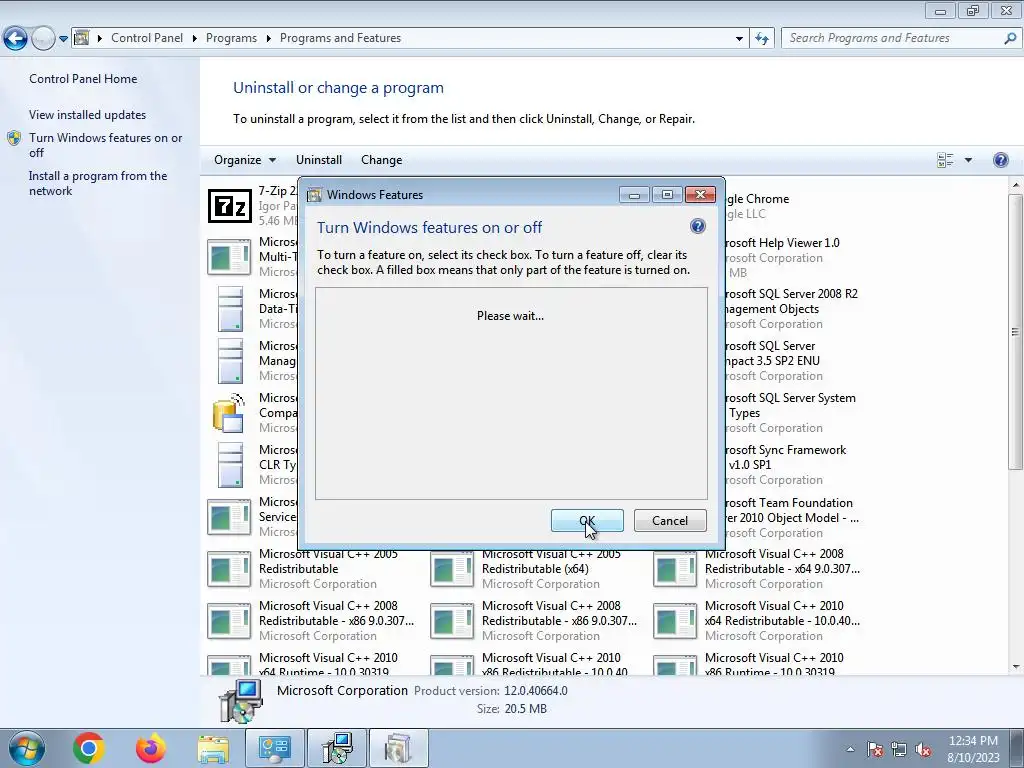Click Programs and Features in breadcrumb
Screen dimensions: 1024x768
pyautogui.click(x=340, y=38)
